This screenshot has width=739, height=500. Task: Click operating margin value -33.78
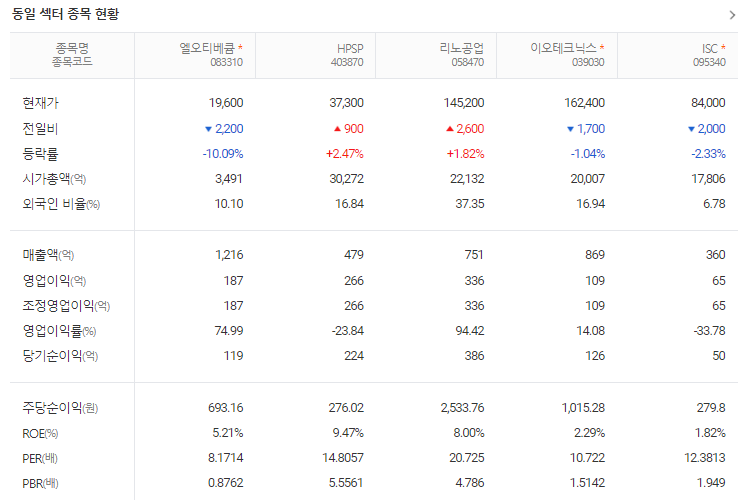709,331
